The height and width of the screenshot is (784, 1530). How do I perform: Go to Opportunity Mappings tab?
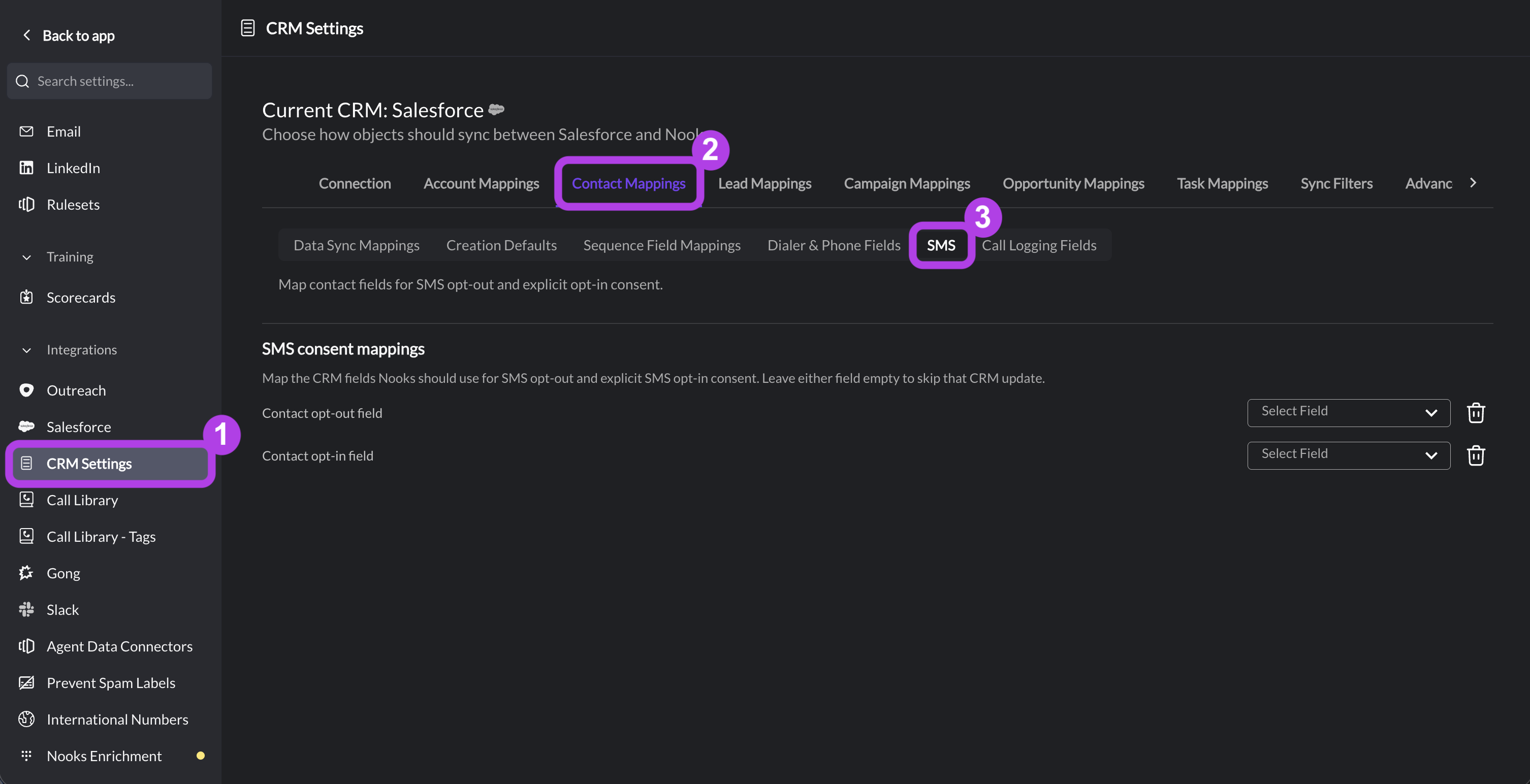1073,183
